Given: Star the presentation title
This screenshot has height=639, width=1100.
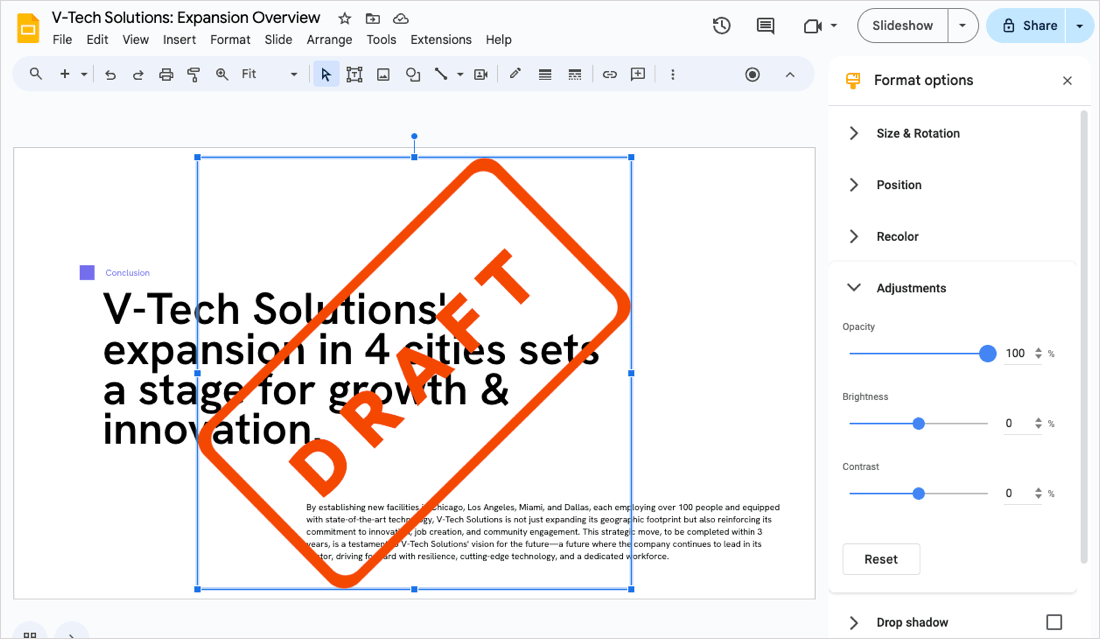Looking at the screenshot, I should [x=344, y=18].
